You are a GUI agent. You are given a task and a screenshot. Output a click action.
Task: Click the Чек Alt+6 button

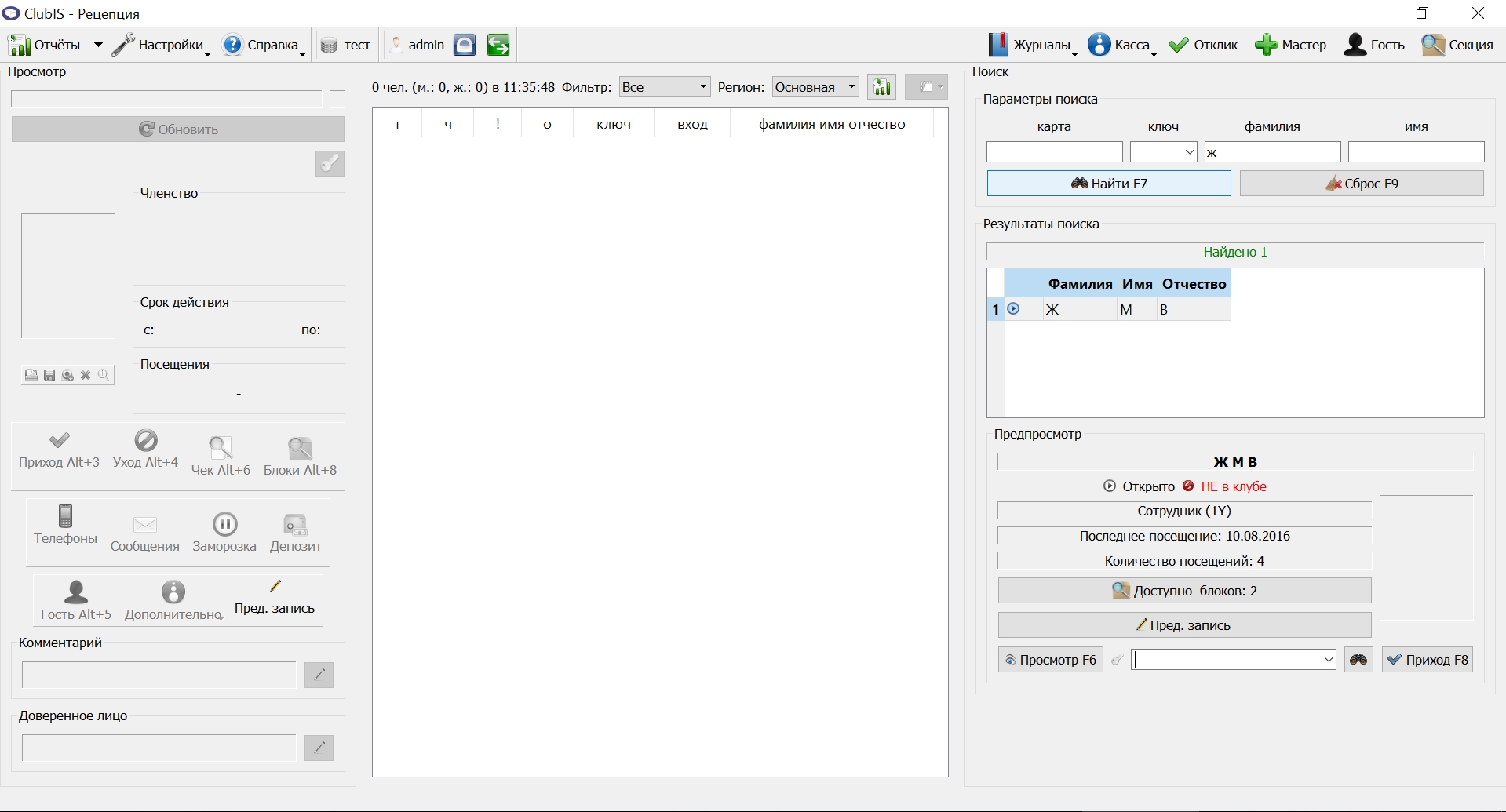(x=221, y=457)
